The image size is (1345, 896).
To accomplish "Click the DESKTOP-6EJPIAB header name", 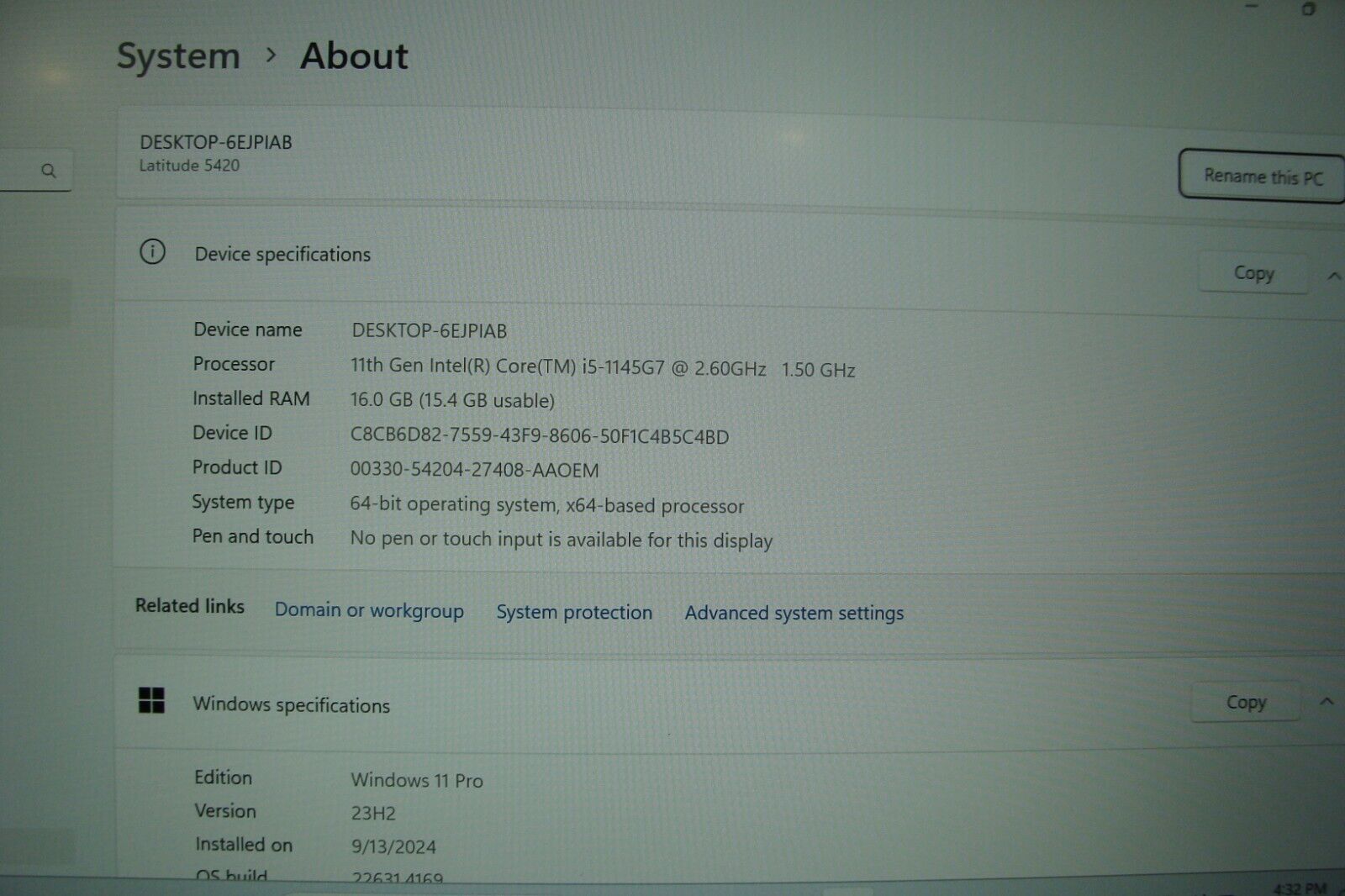I will coord(216,142).
